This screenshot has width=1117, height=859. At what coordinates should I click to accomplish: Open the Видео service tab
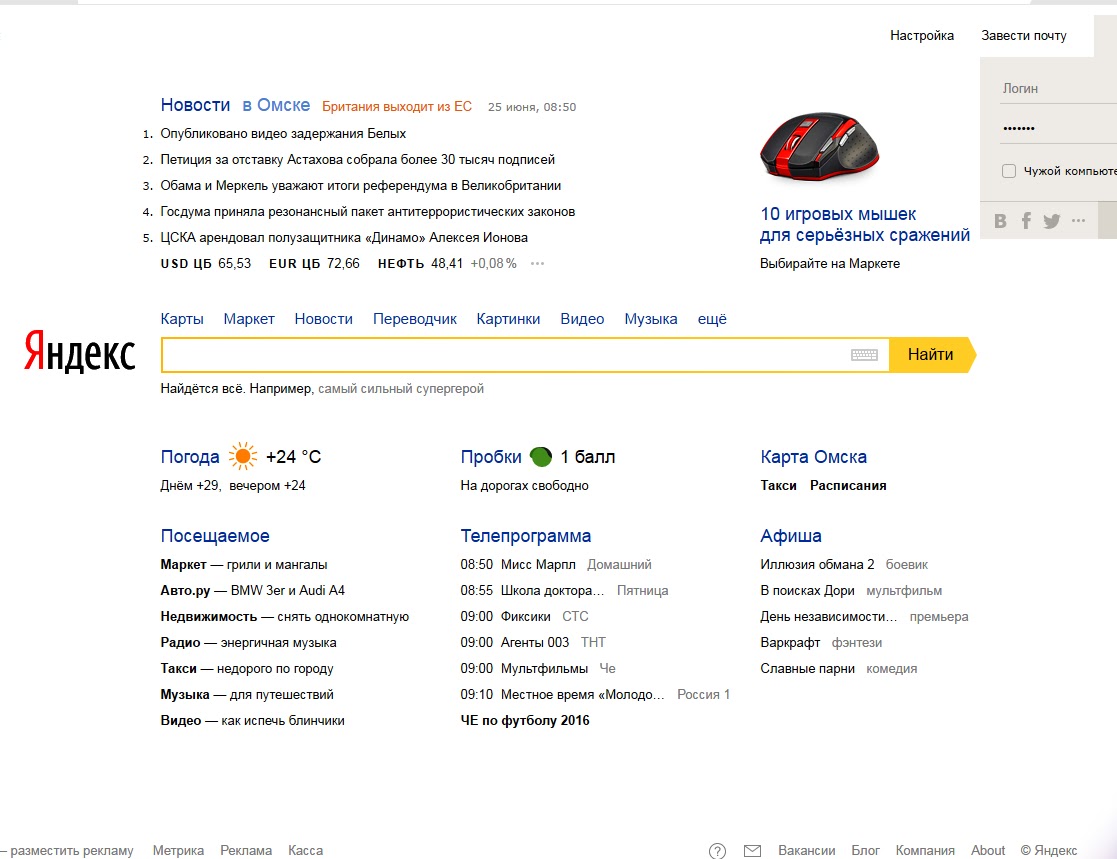[582, 319]
